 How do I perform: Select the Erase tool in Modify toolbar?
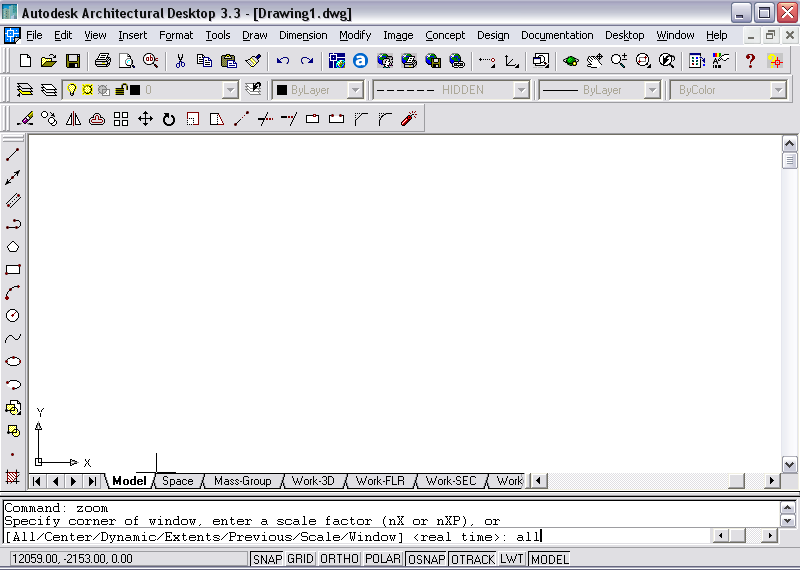coord(25,119)
